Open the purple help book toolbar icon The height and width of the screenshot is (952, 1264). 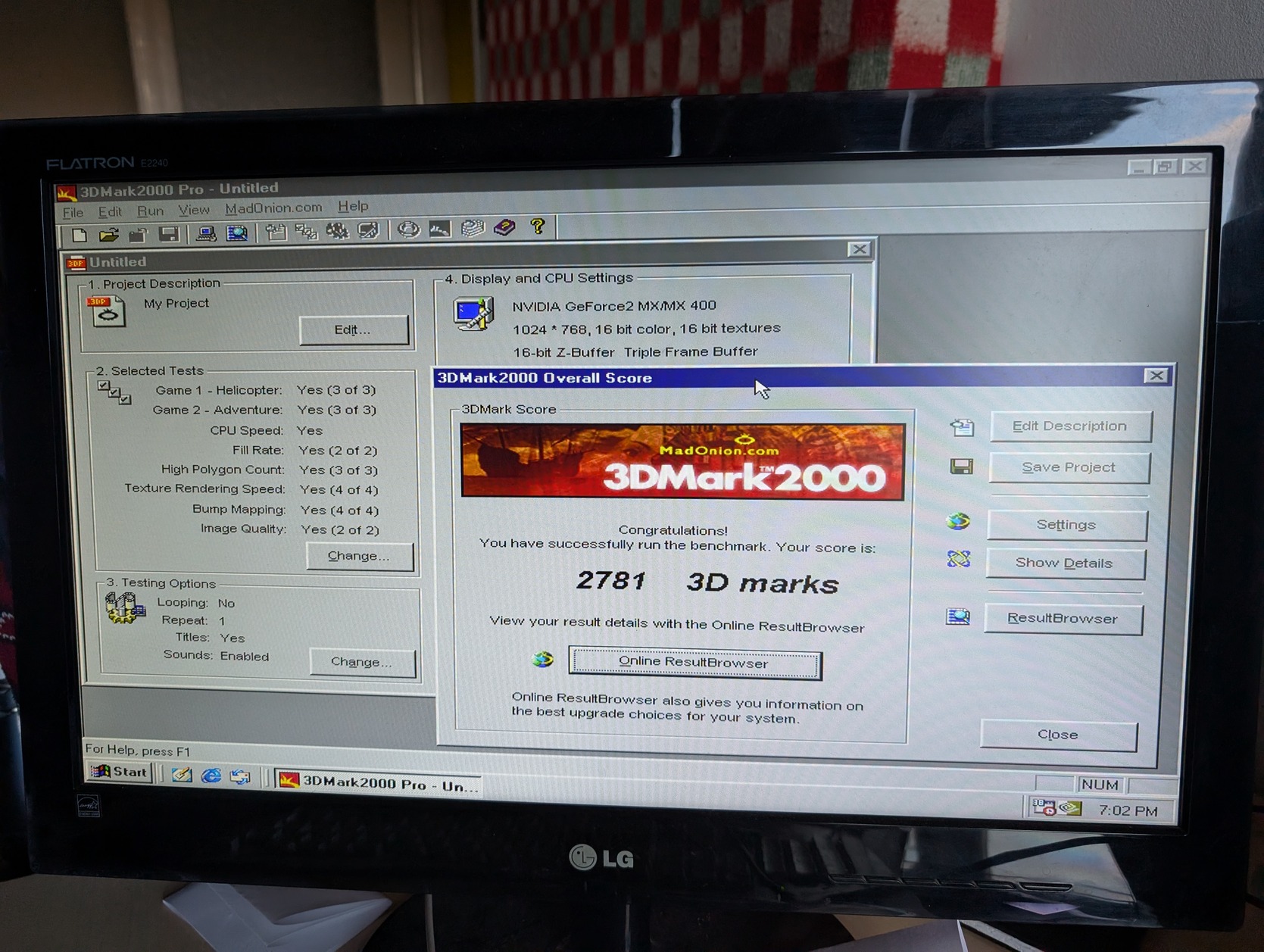tap(504, 226)
